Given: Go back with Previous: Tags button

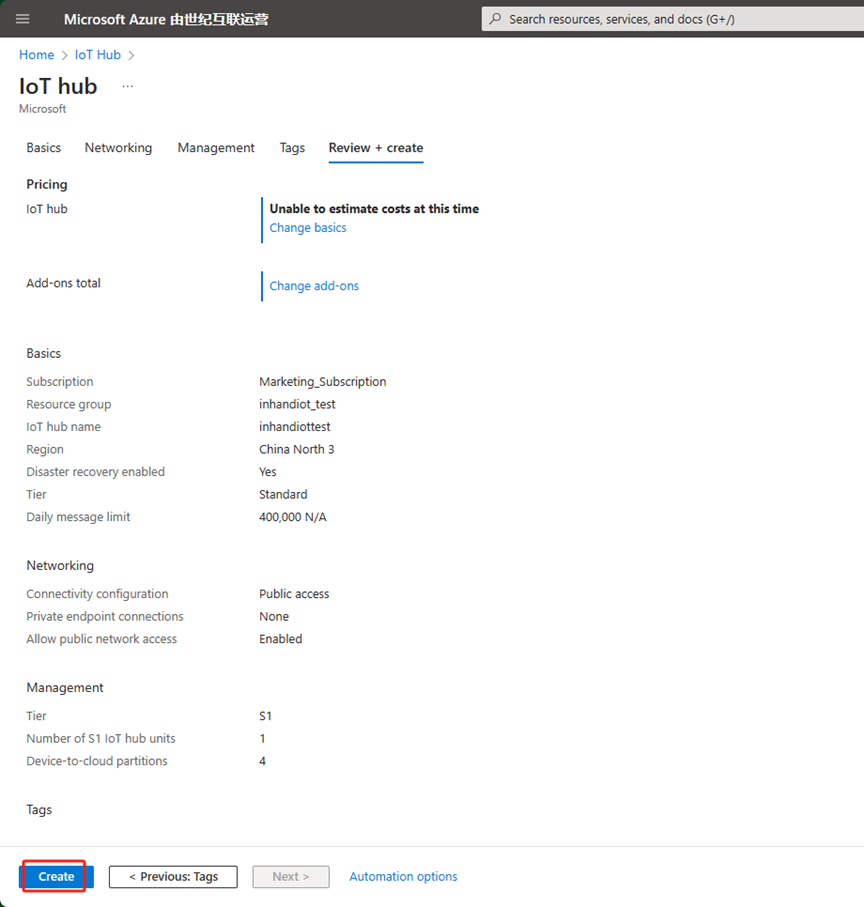Looking at the screenshot, I should pos(173,877).
